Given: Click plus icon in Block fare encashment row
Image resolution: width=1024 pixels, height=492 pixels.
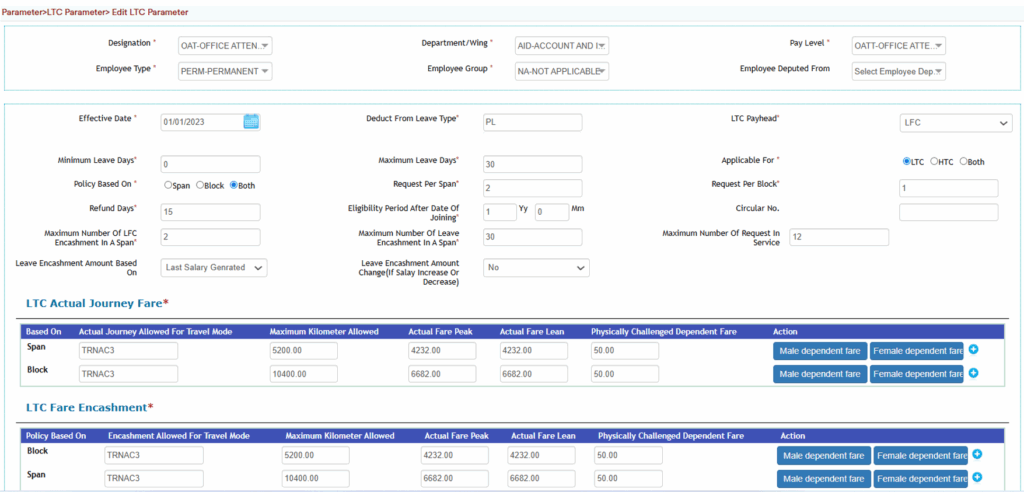Looking at the screenshot, I should coord(977,454).
